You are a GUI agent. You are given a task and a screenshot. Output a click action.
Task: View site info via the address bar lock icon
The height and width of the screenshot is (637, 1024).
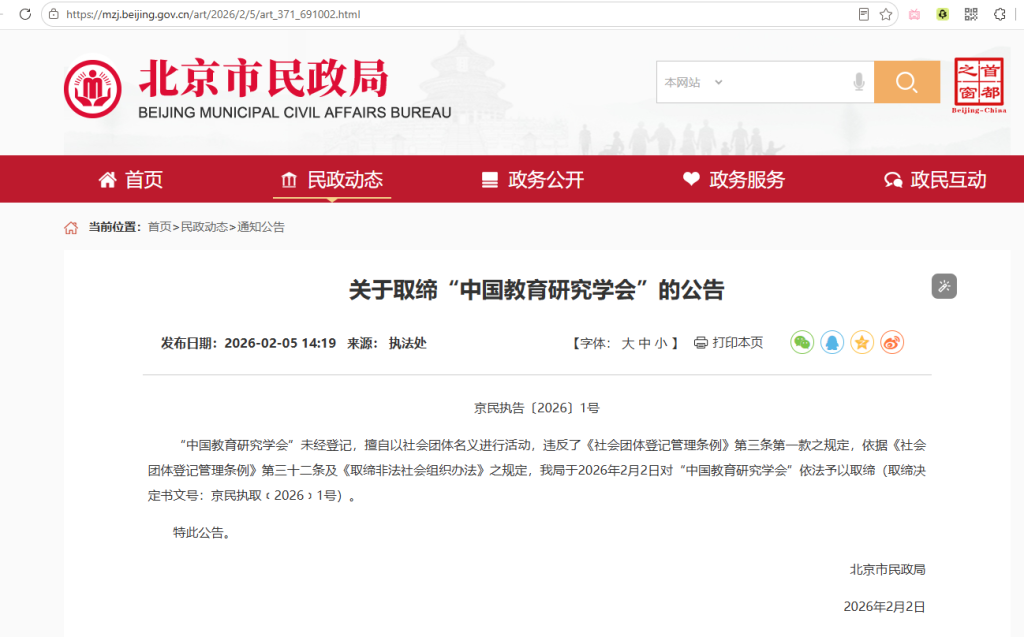pyautogui.click(x=54, y=14)
